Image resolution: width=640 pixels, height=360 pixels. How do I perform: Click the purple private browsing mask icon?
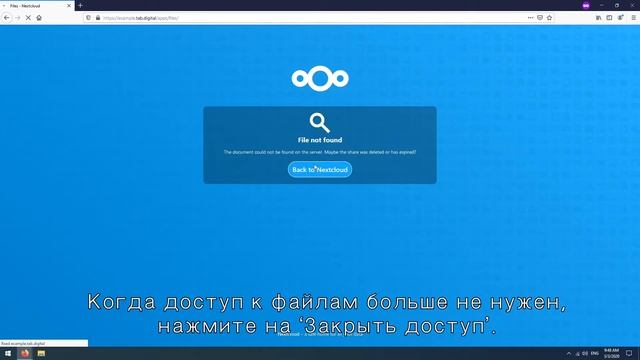pos(586,6)
